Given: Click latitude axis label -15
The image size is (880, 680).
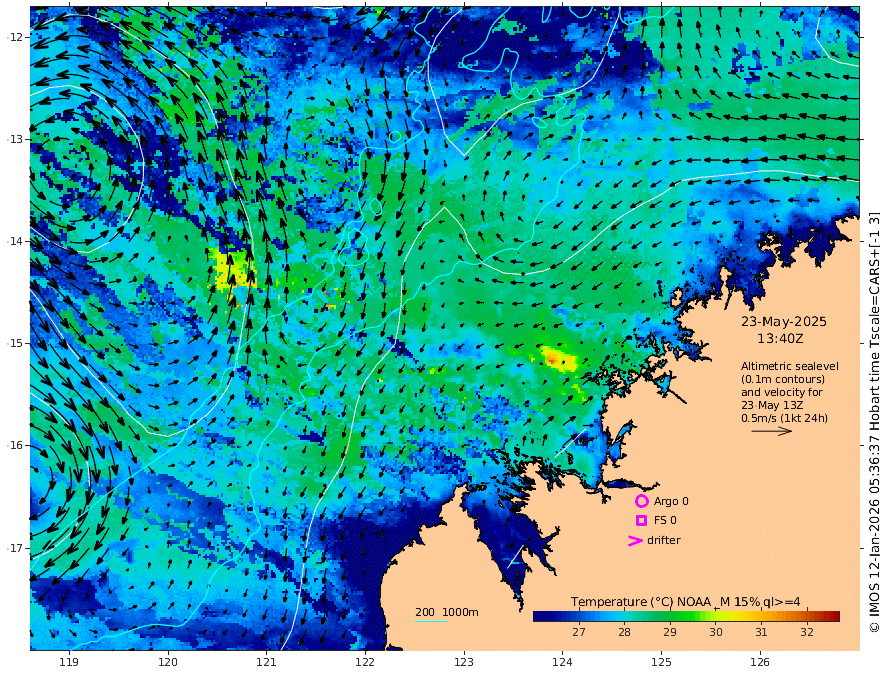Looking at the screenshot, I should pyautogui.click(x=14, y=343).
